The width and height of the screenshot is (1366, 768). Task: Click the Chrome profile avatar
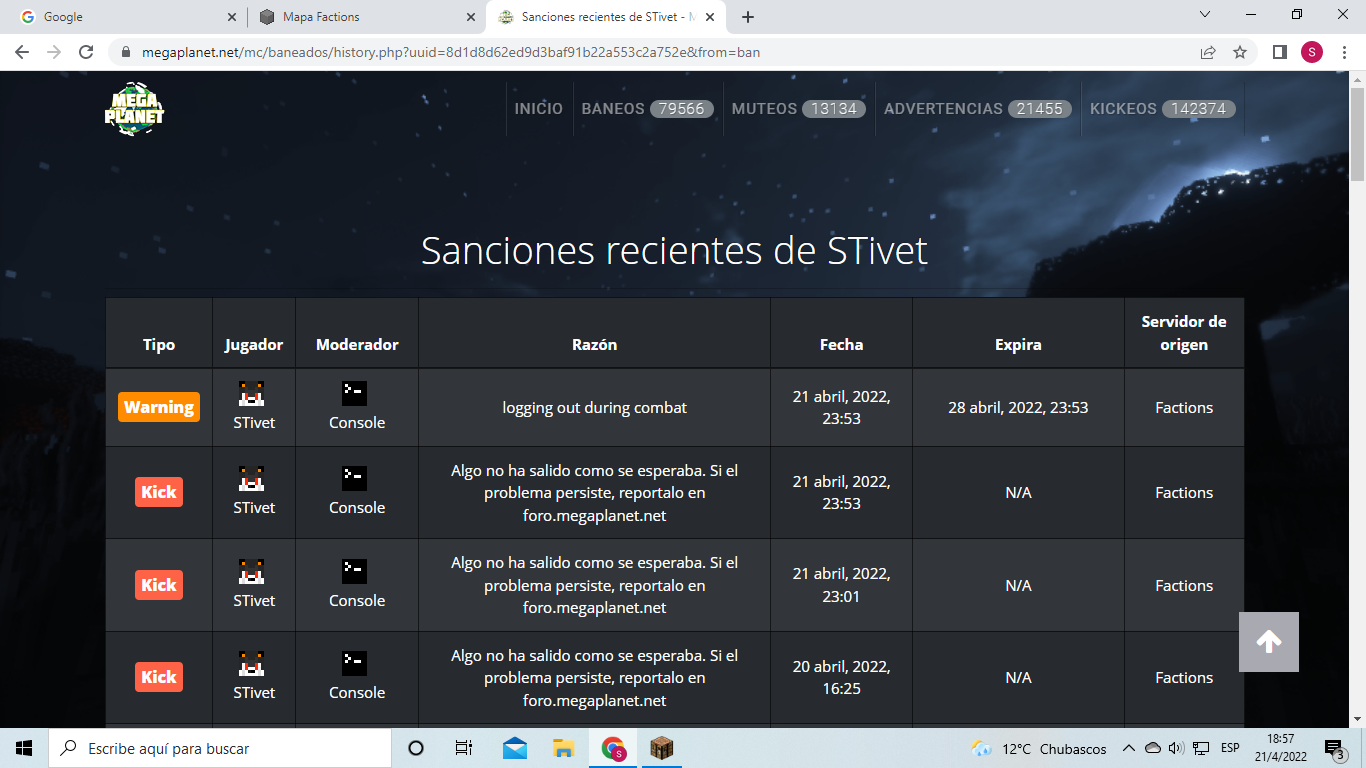[1311, 52]
